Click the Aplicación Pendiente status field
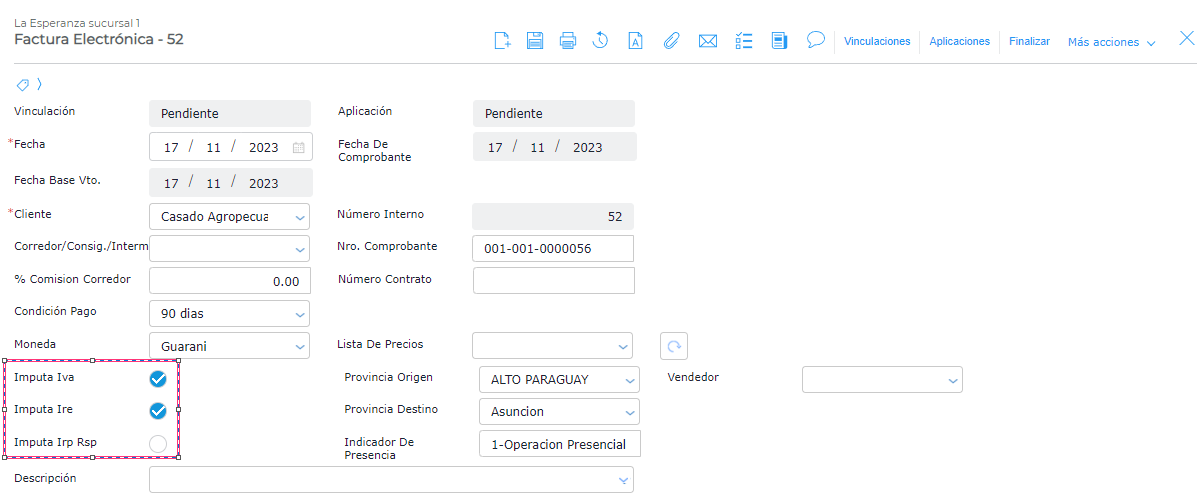This screenshot has width=1197, height=499. click(553, 114)
